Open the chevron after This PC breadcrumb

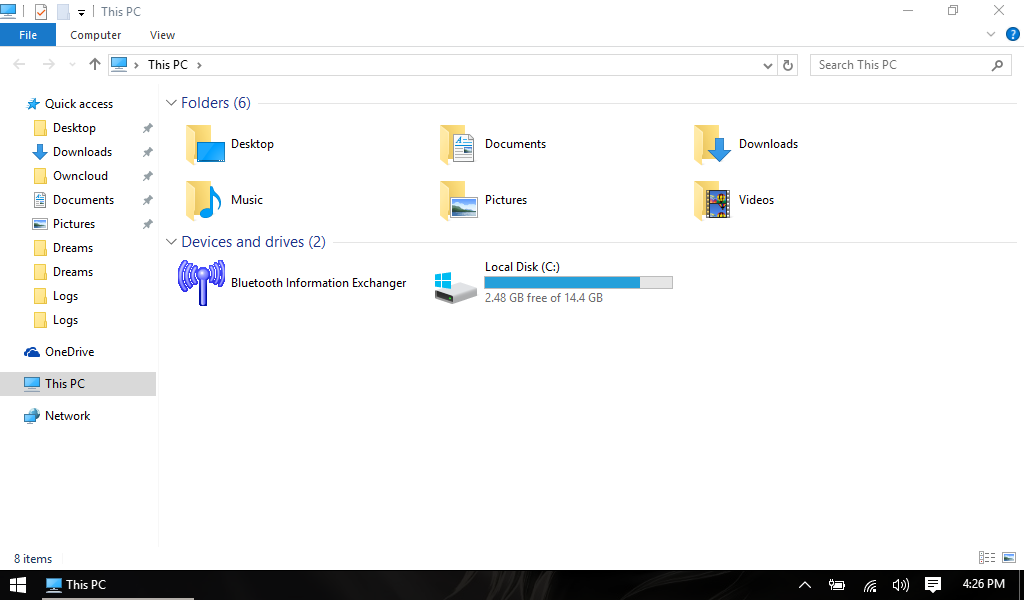(199, 65)
